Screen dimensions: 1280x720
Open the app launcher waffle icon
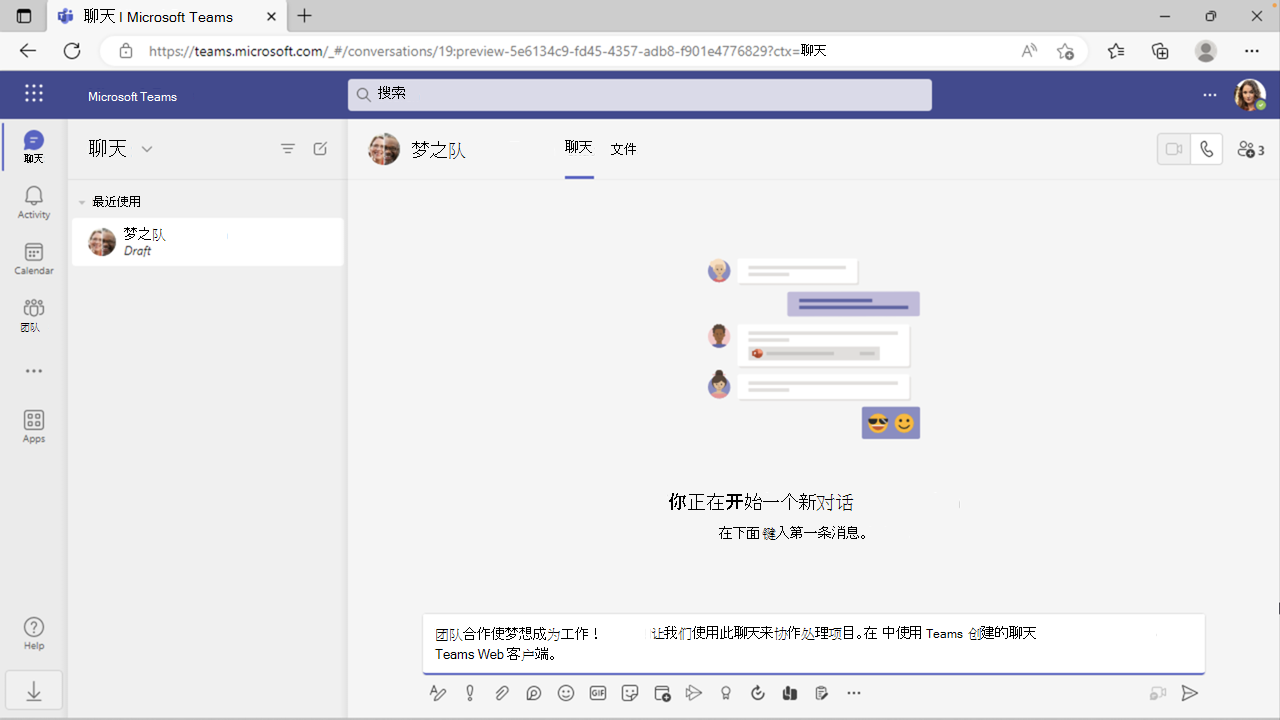(x=34, y=94)
